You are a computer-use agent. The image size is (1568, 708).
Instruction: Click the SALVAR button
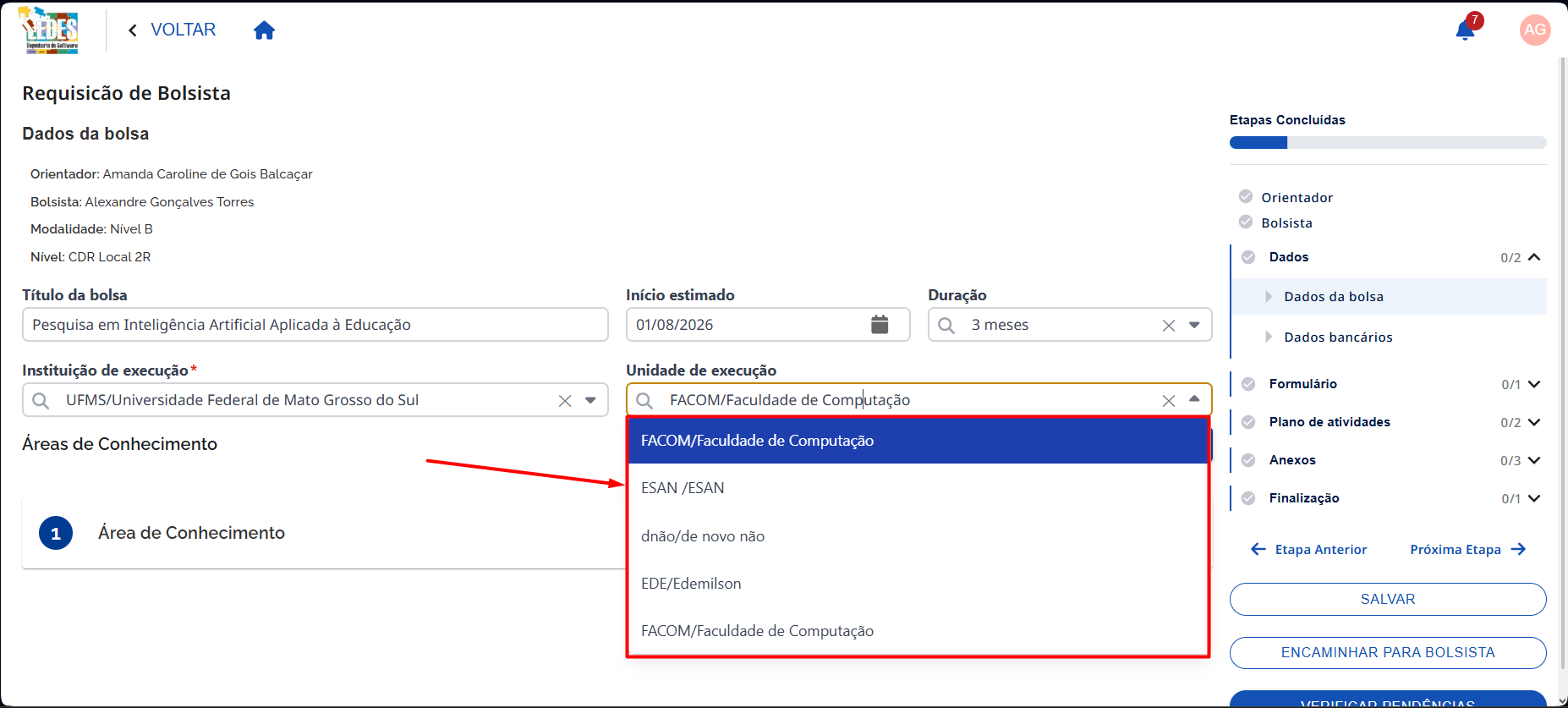coord(1388,599)
